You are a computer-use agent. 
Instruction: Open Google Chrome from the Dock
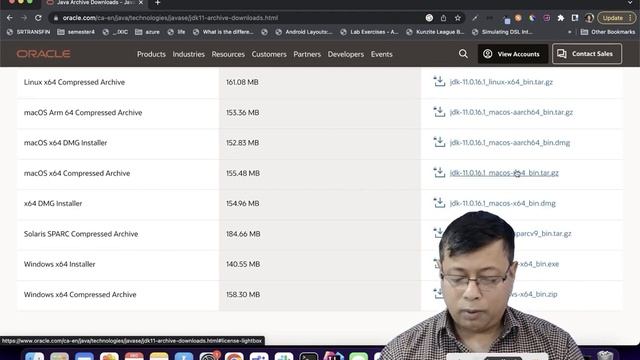tap(234, 356)
